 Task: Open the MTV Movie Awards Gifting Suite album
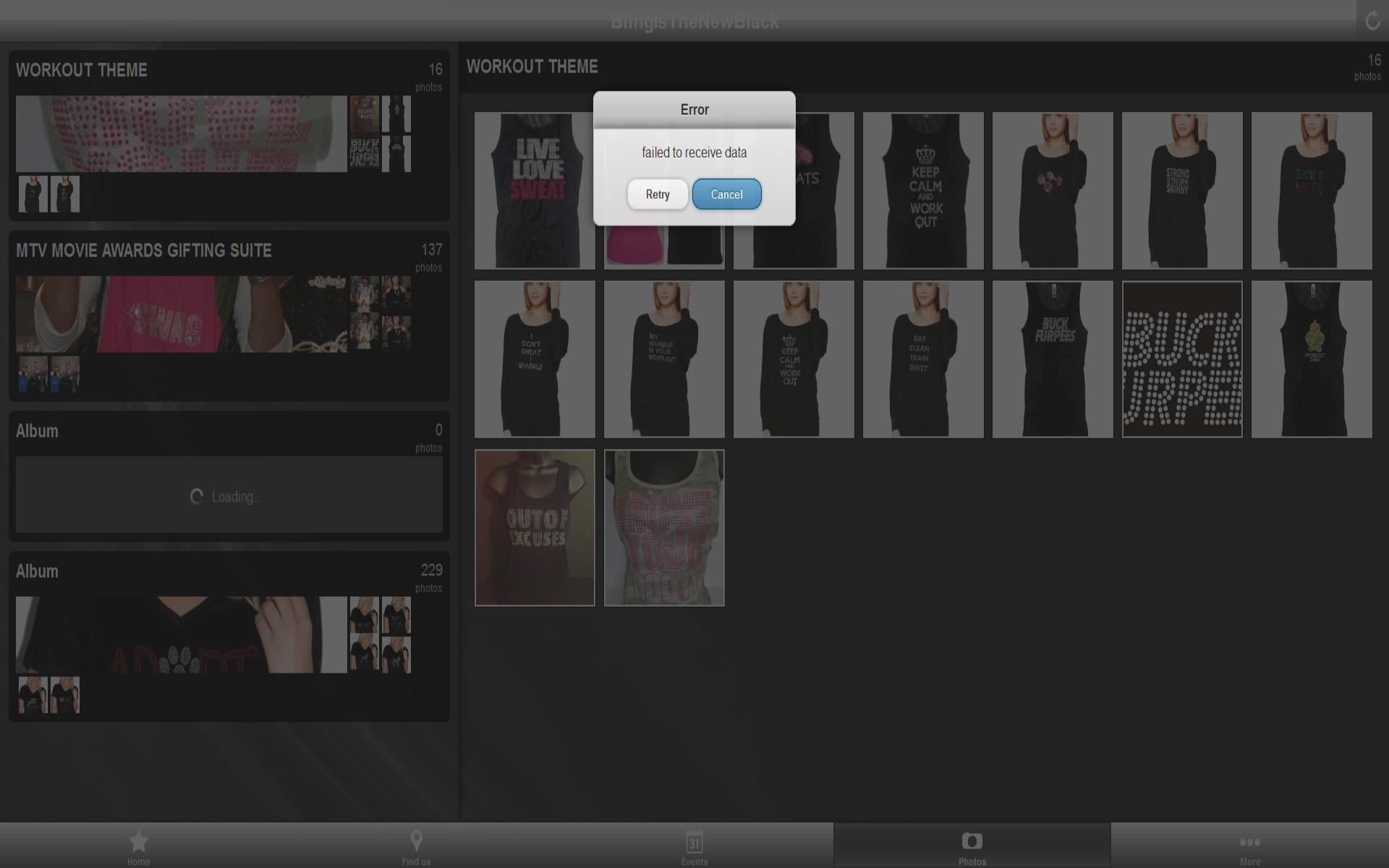click(229, 318)
